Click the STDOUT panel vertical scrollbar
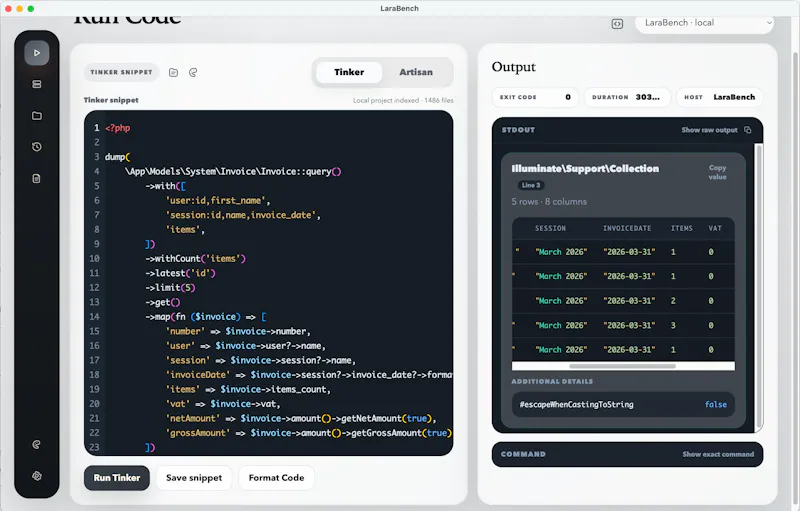 [759, 286]
